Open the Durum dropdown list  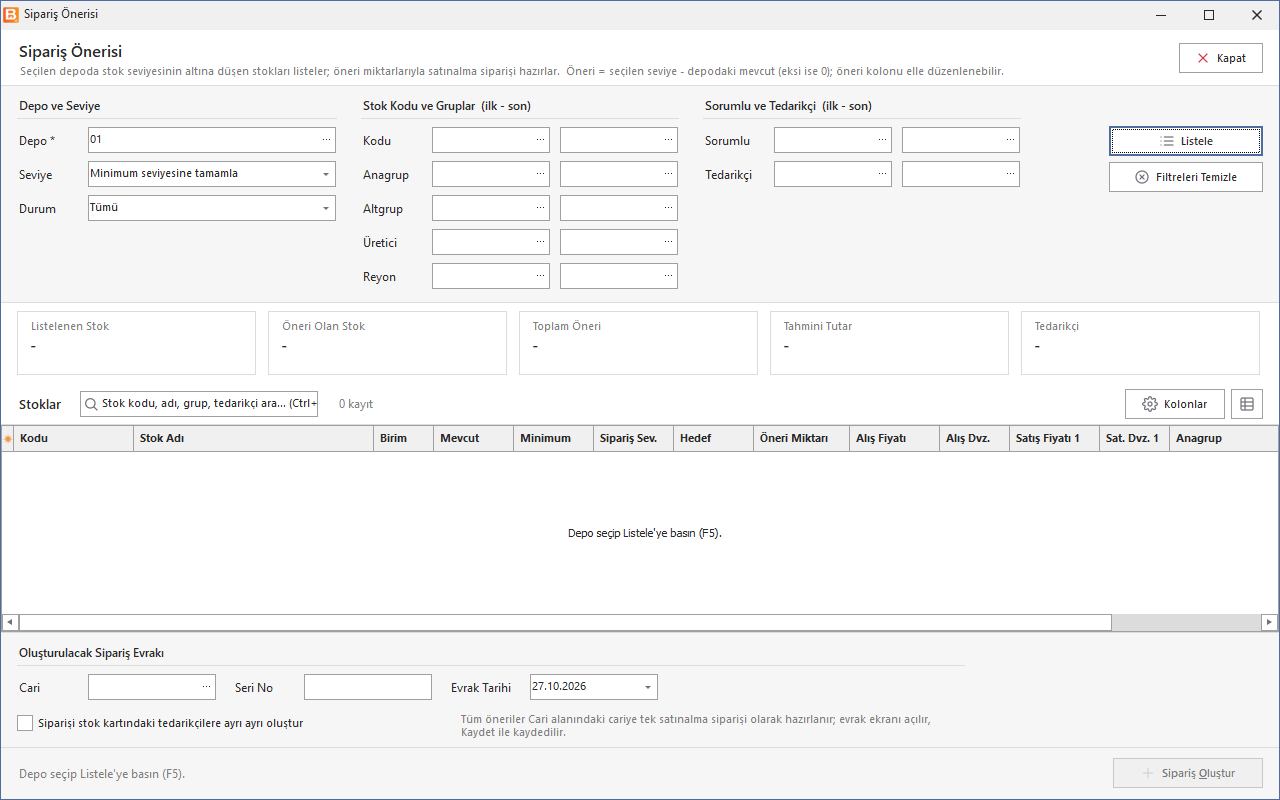(x=326, y=208)
